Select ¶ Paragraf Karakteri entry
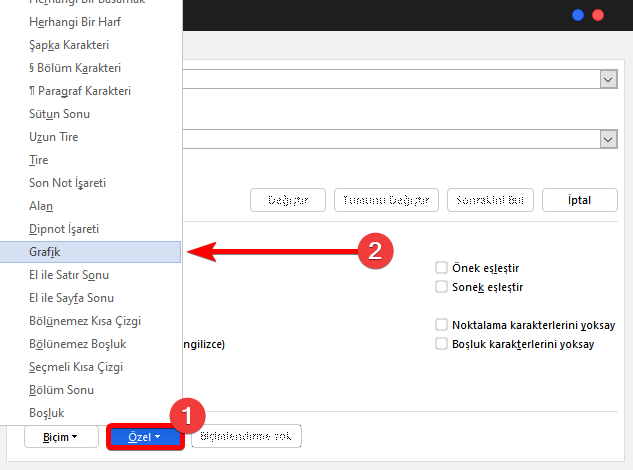Image resolution: width=633 pixels, height=470 pixels. (80, 91)
